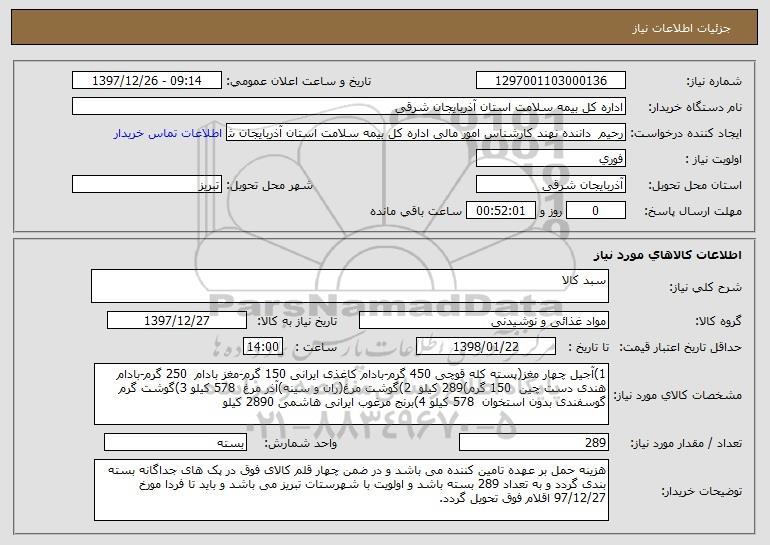Open the اطلاعات تماس خریدار link
This screenshot has height=545, width=770.
[167, 134]
